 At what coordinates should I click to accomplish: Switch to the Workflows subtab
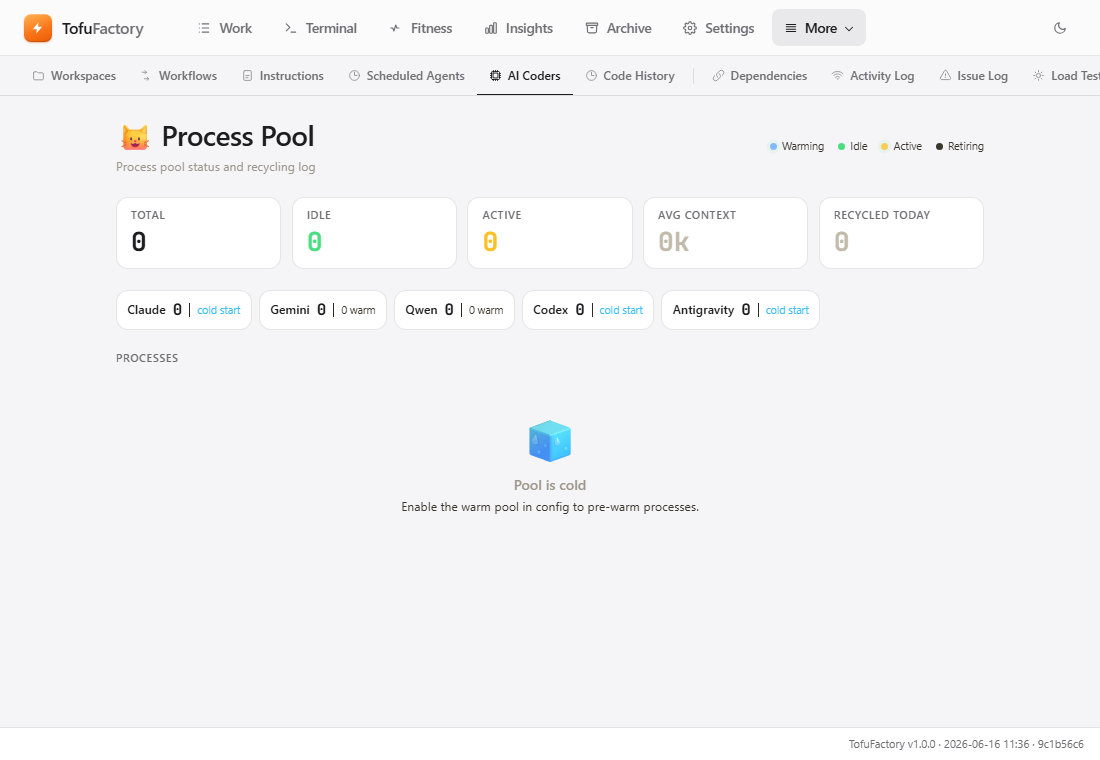click(179, 76)
